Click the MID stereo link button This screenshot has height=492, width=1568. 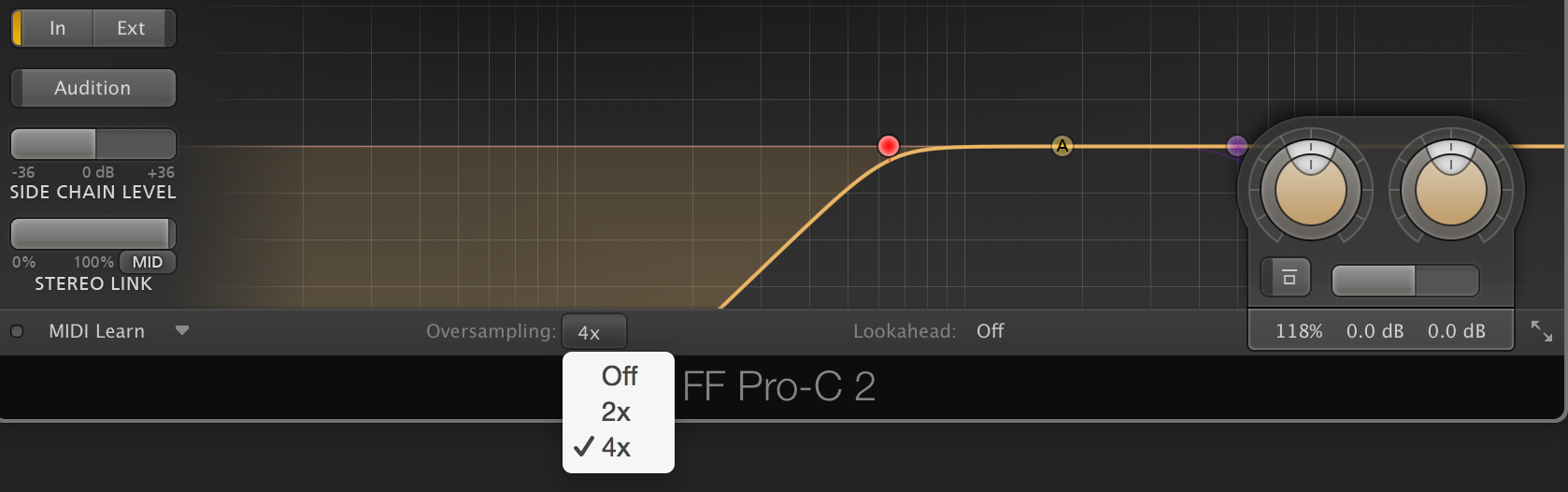coord(148,262)
